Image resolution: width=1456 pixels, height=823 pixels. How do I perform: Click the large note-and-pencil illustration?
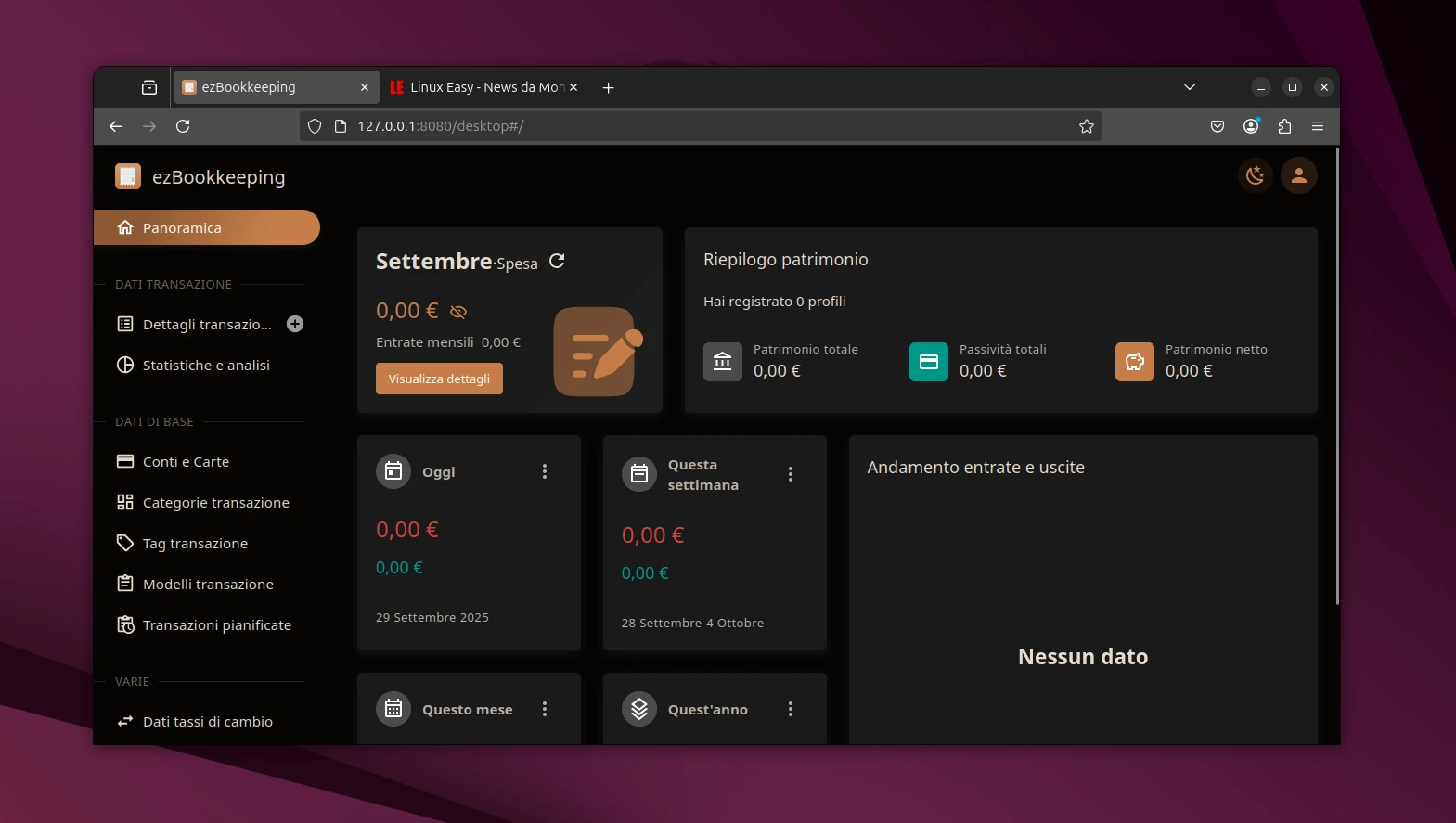tap(598, 352)
